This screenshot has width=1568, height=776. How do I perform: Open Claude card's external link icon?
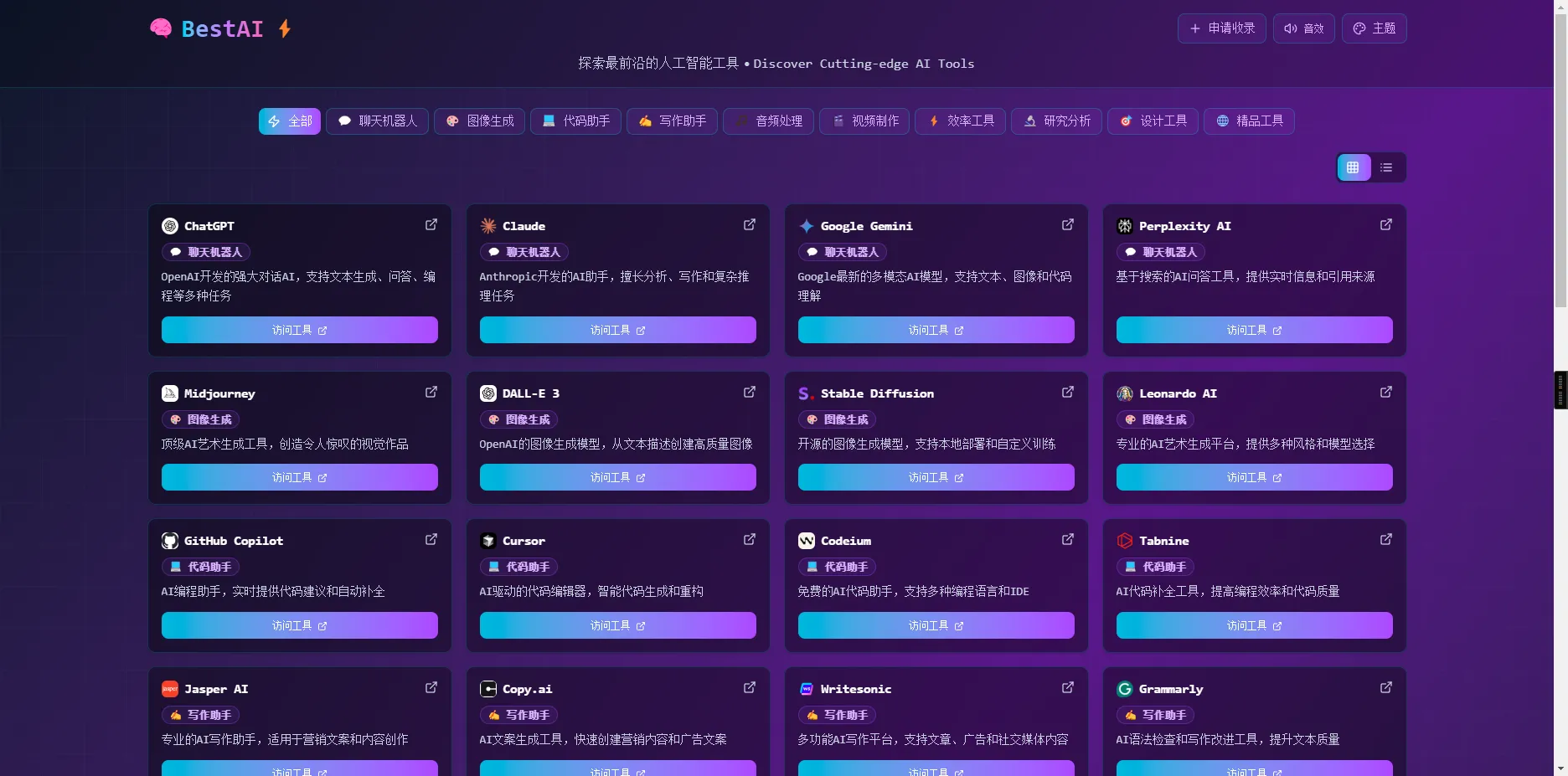(750, 224)
